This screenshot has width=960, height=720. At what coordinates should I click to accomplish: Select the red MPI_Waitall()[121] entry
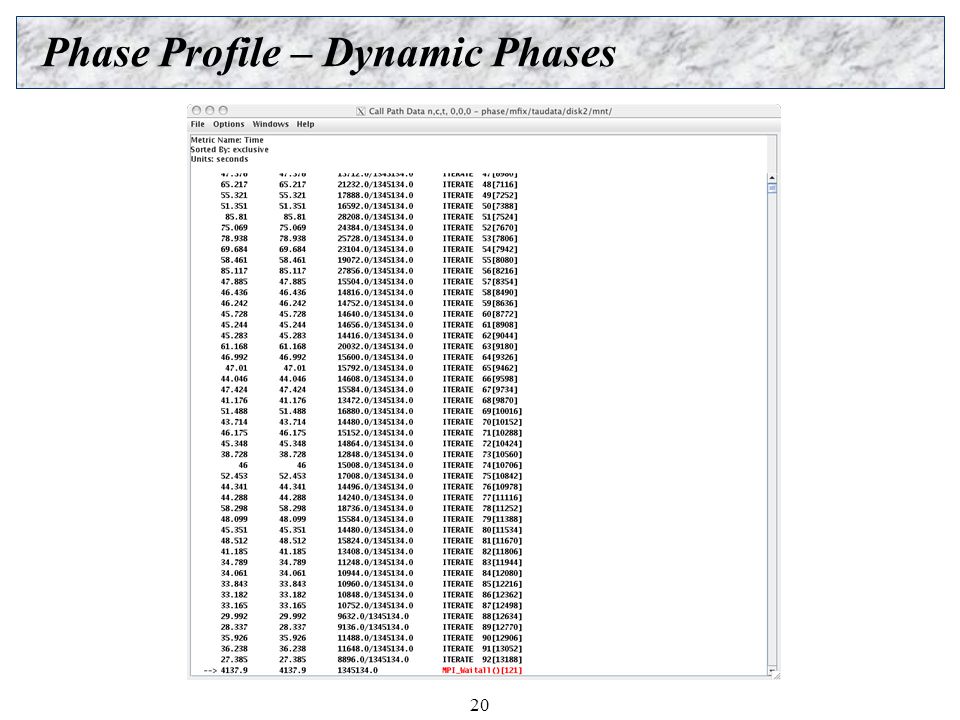click(x=482, y=670)
